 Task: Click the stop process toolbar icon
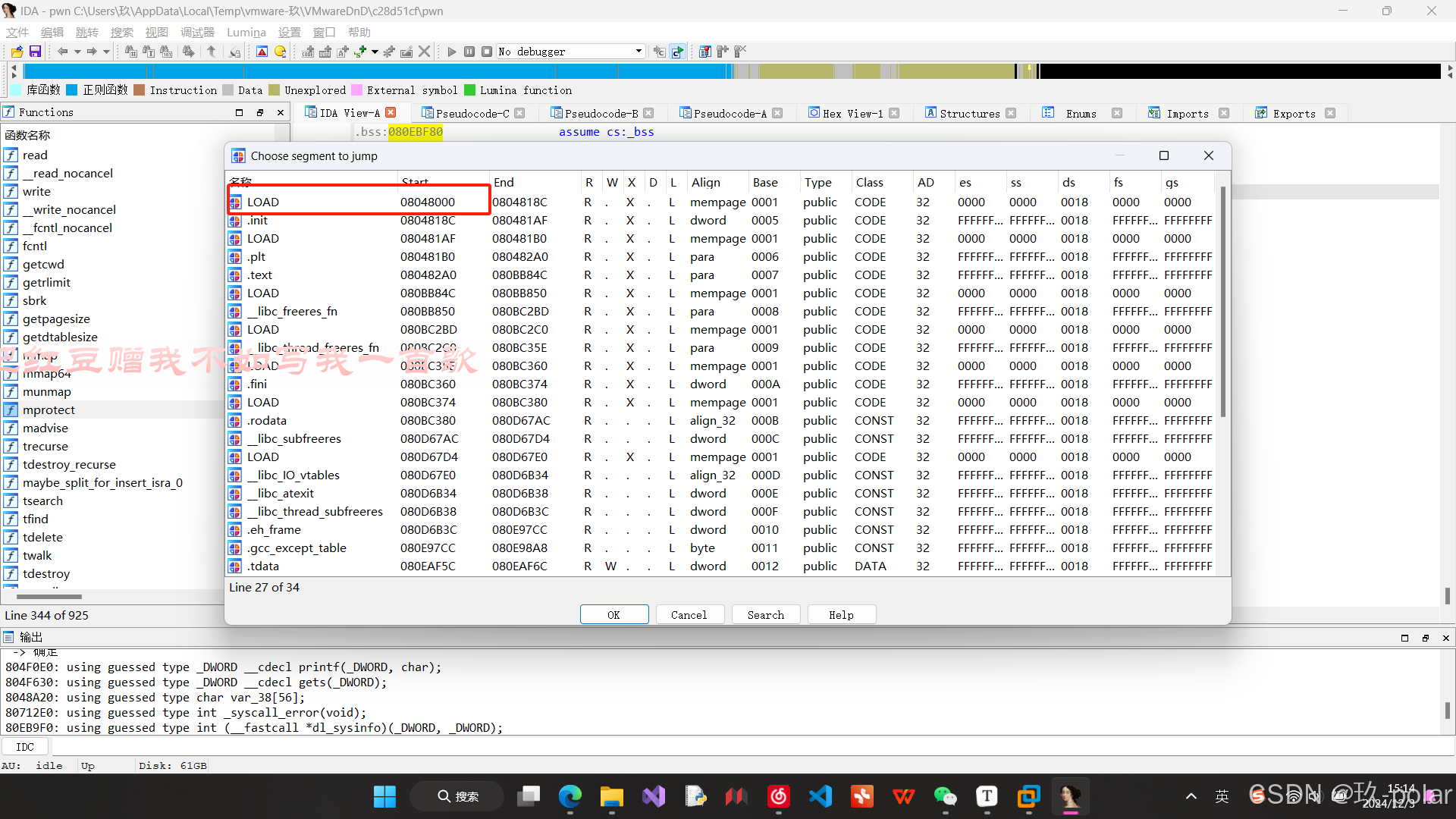[x=488, y=52]
